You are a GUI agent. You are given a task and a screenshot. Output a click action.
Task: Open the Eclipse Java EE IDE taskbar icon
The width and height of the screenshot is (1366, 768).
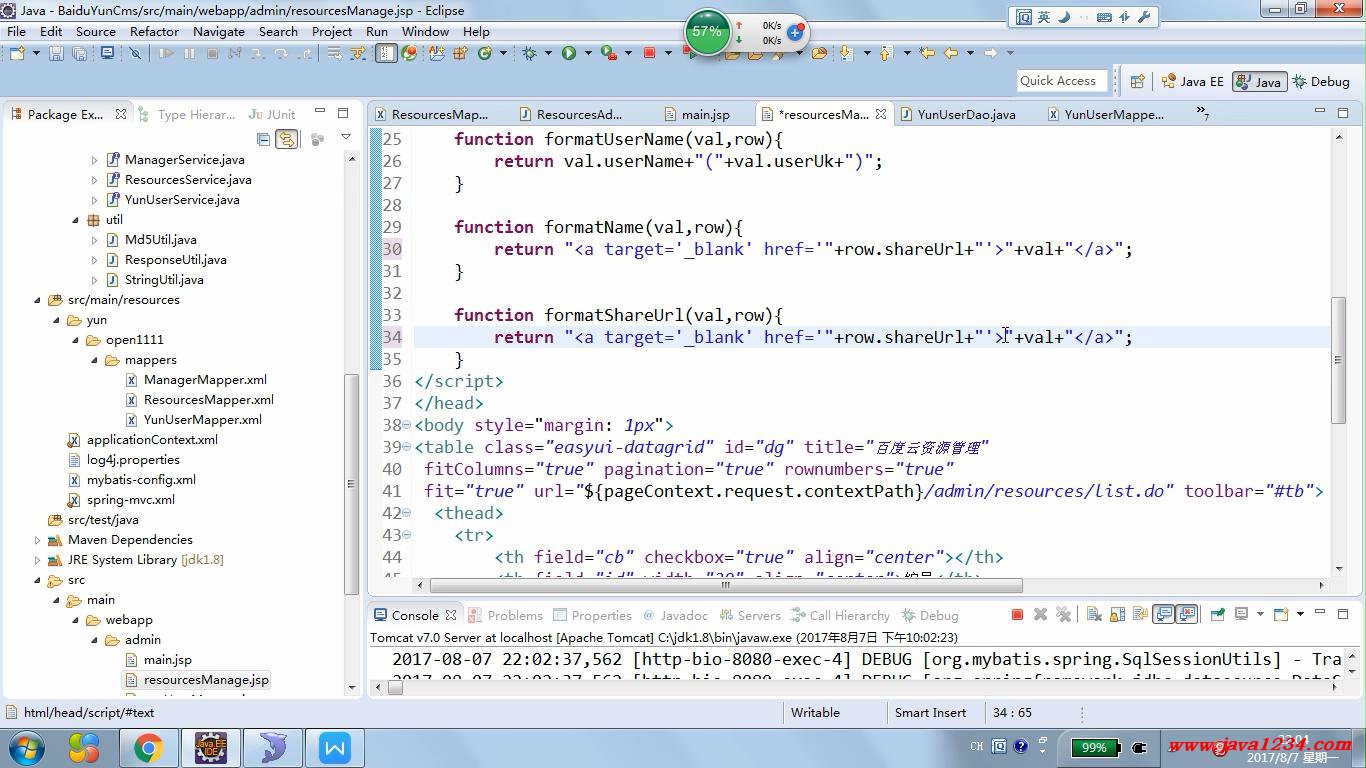coord(210,748)
